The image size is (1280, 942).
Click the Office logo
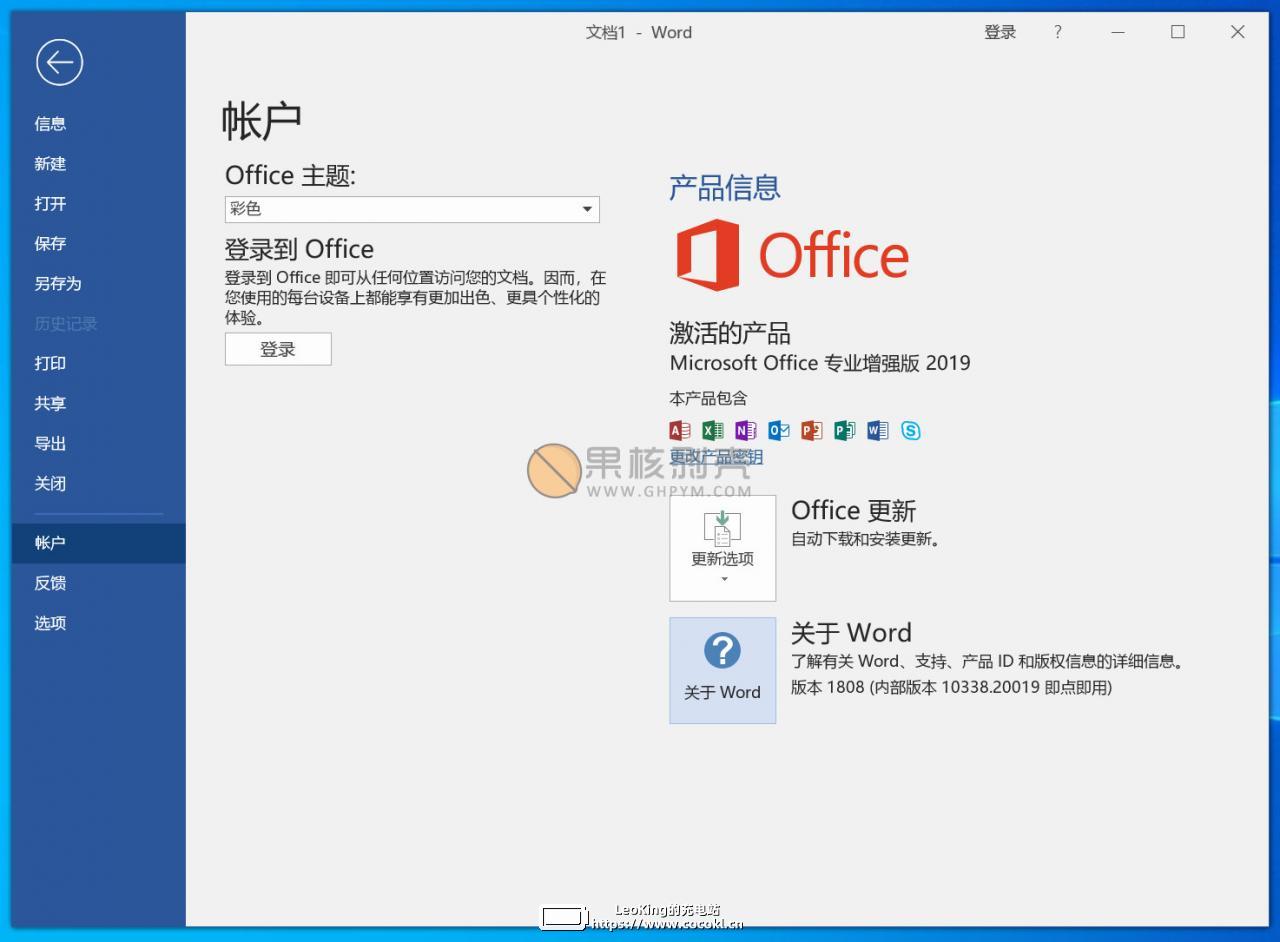[x=792, y=255]
